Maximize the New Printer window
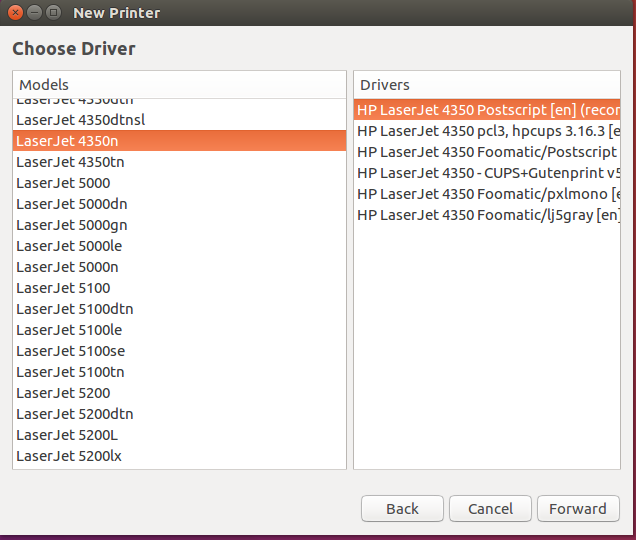Viewport: 636px width, 540px height. (53, 13)
